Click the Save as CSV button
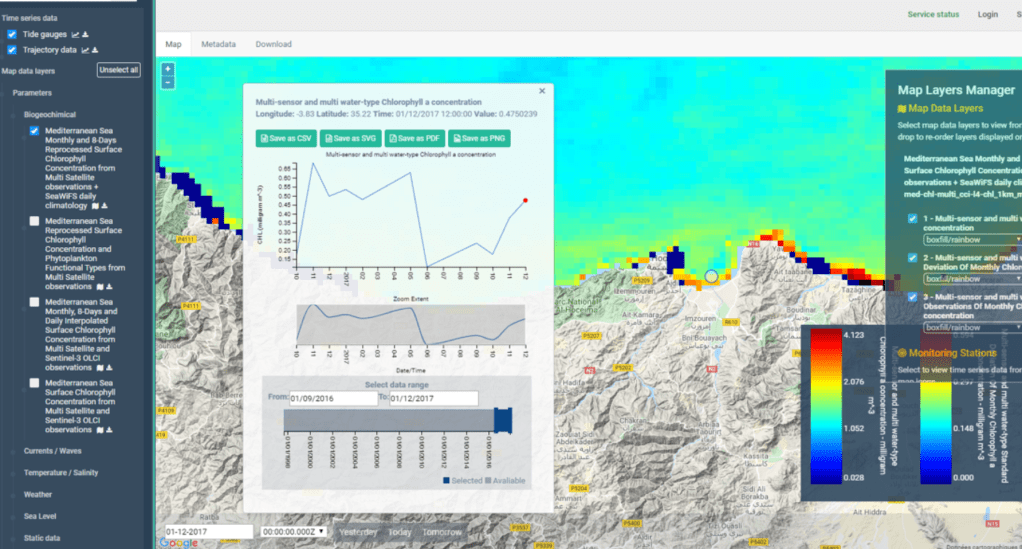Image resolution: width=1022 pixels, height=549 pixels. (283, 138)
